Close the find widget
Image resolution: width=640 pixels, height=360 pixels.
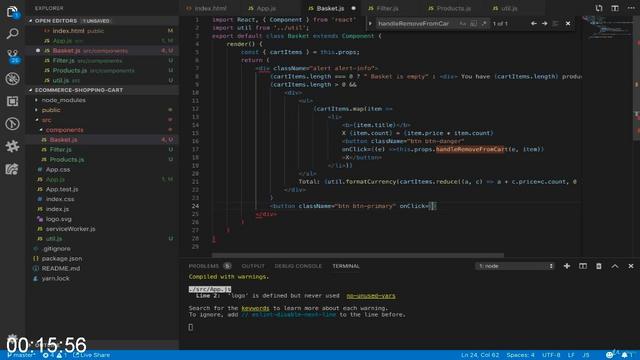pos(568,24)
